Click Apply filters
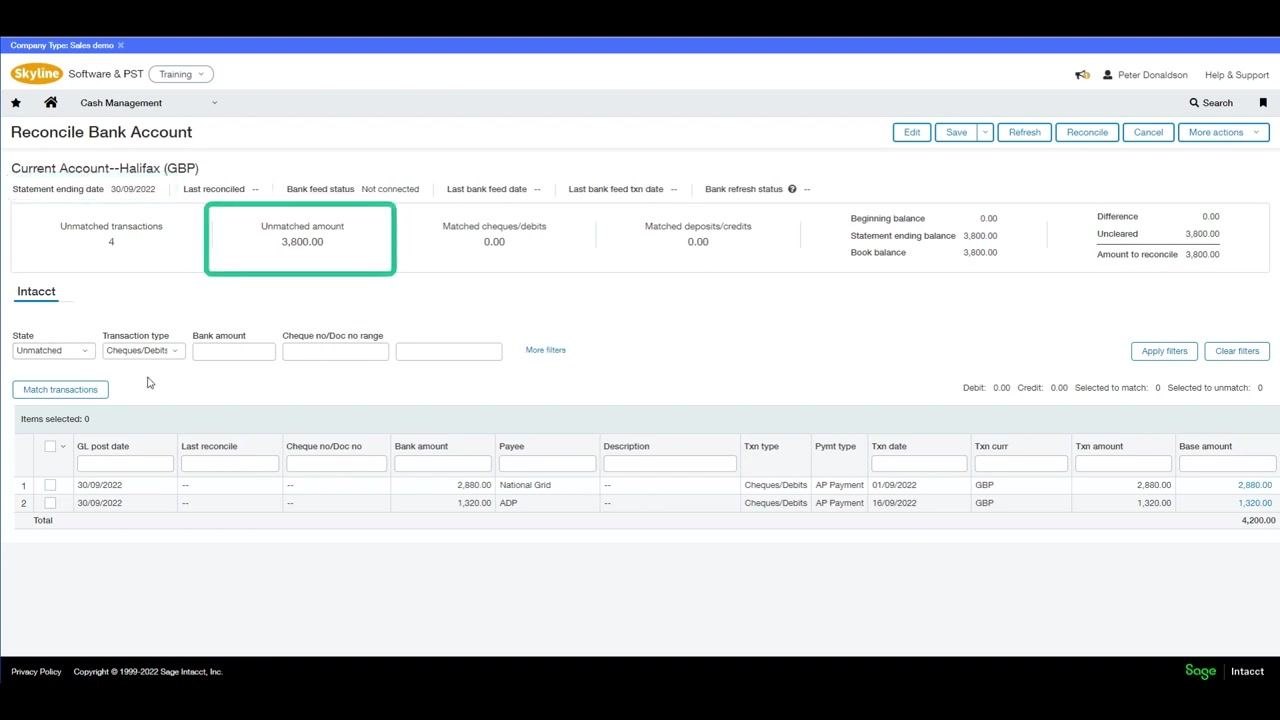Viewport: 1280px width, 720px height. click(x=1165, y=351)
